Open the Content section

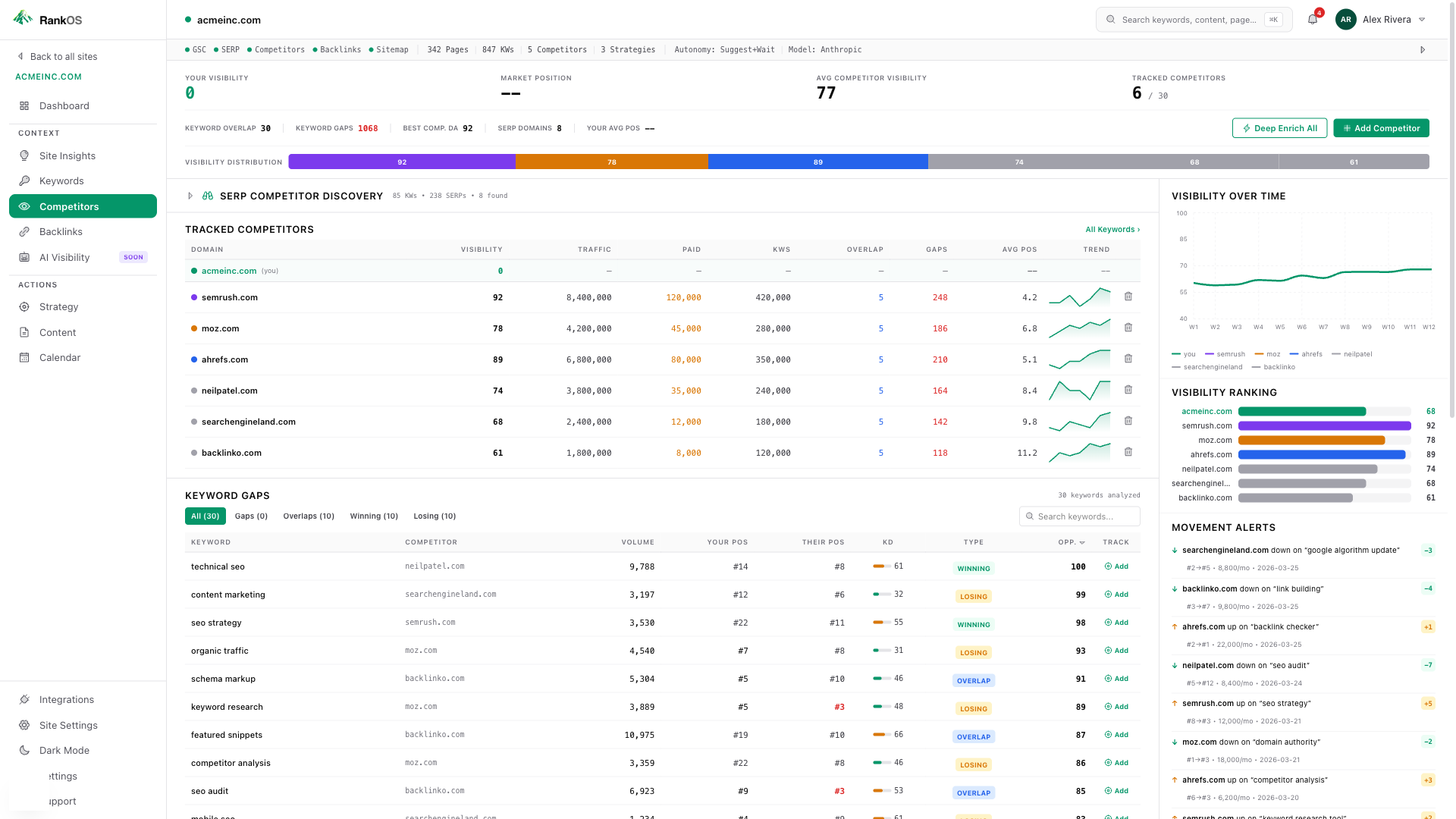click(x=57, y=332)
